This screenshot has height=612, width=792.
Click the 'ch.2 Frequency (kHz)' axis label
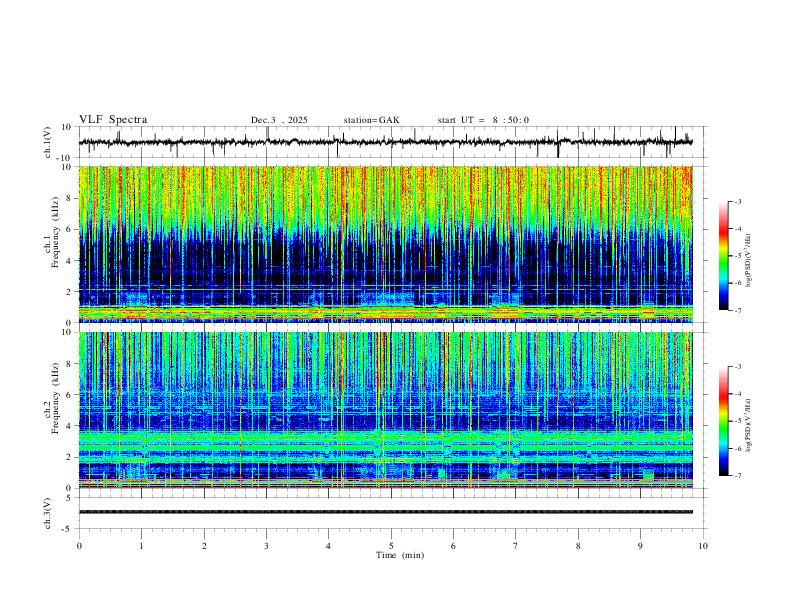[x=52, y=400]
